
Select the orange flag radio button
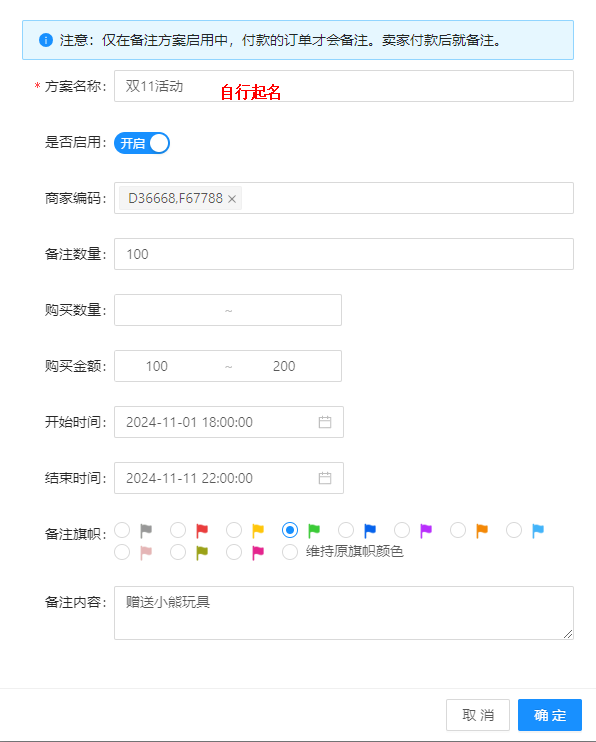pos(458,530)
